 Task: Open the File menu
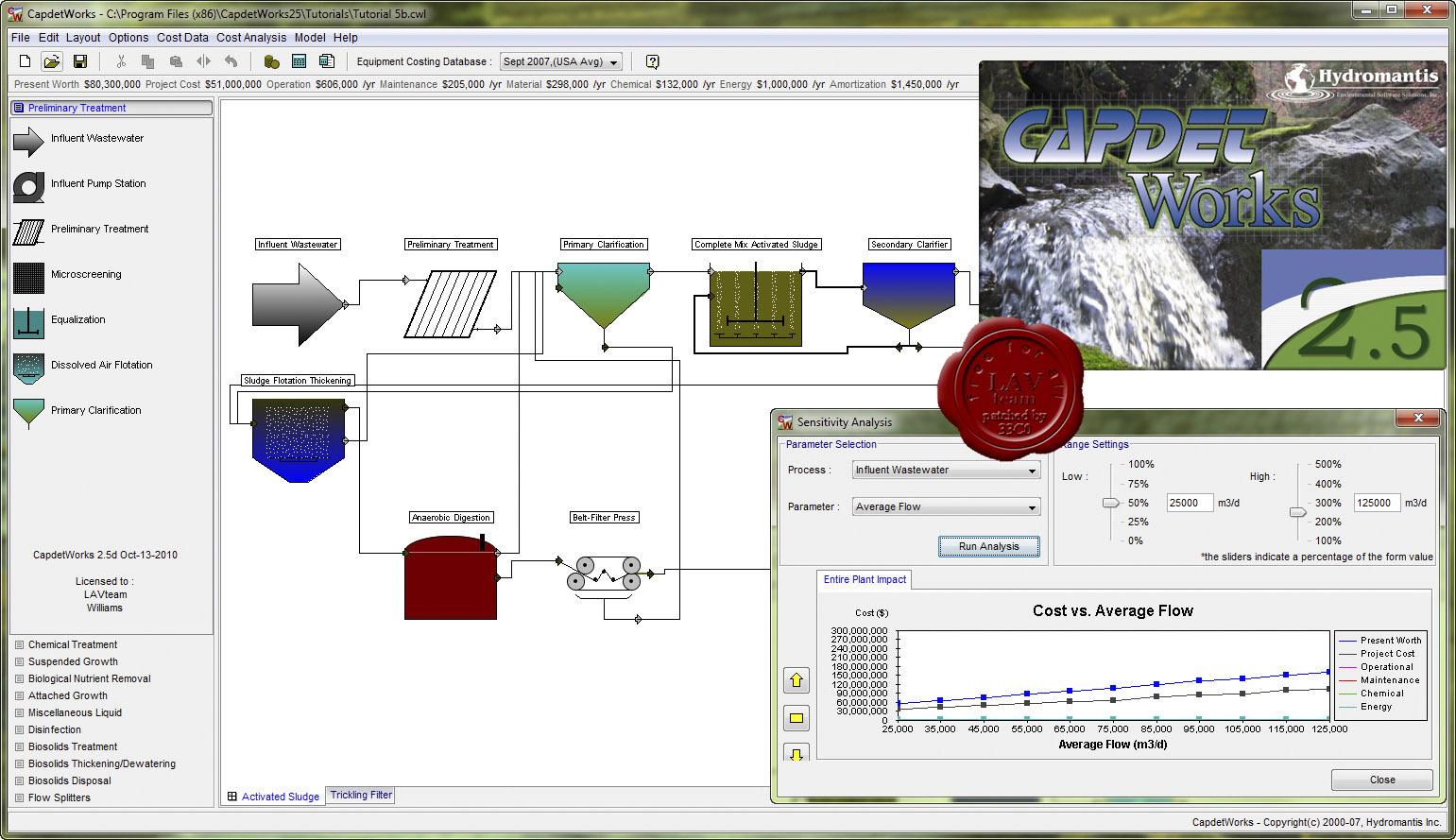(21, 38)
